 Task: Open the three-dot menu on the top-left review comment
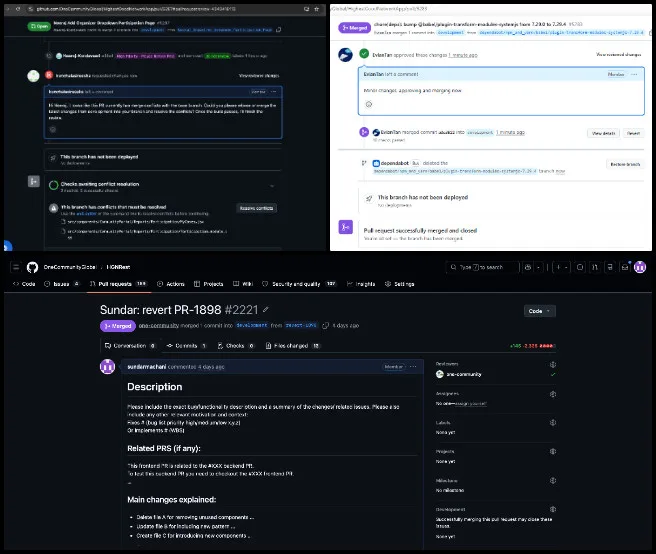(x=274, y=92)
